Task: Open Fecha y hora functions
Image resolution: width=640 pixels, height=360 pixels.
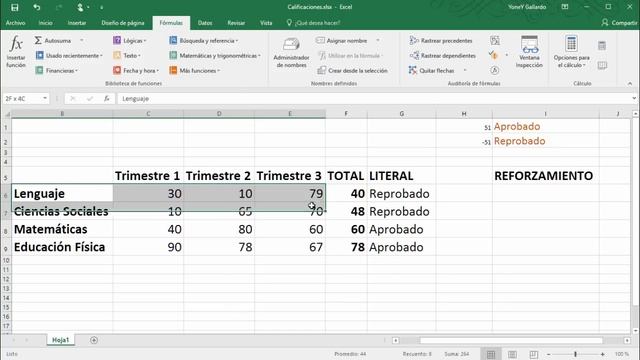Action: (x=136, y=71)
